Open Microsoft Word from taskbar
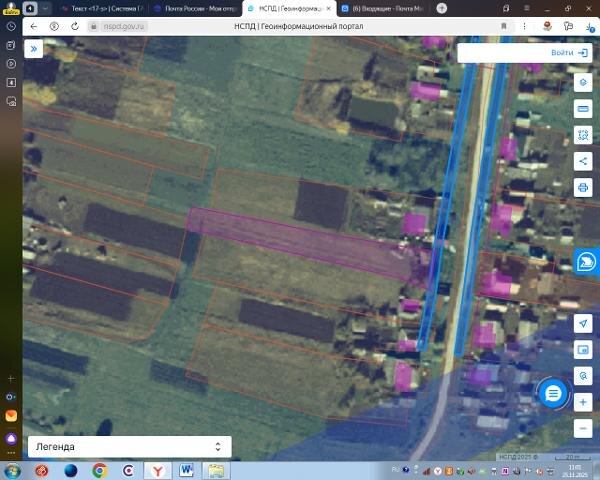 click(187, 470)
